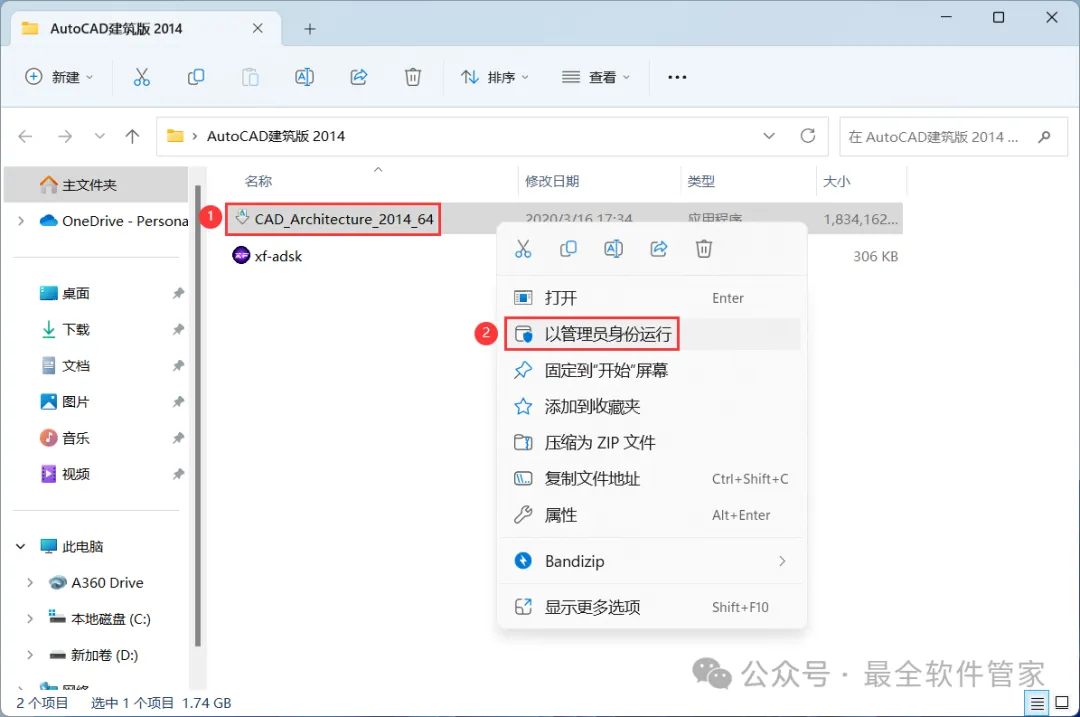Screen dimensions: 1080x717
Task: Choose 以管理员身份运行 in the context menu
Action: click(652, 334)
